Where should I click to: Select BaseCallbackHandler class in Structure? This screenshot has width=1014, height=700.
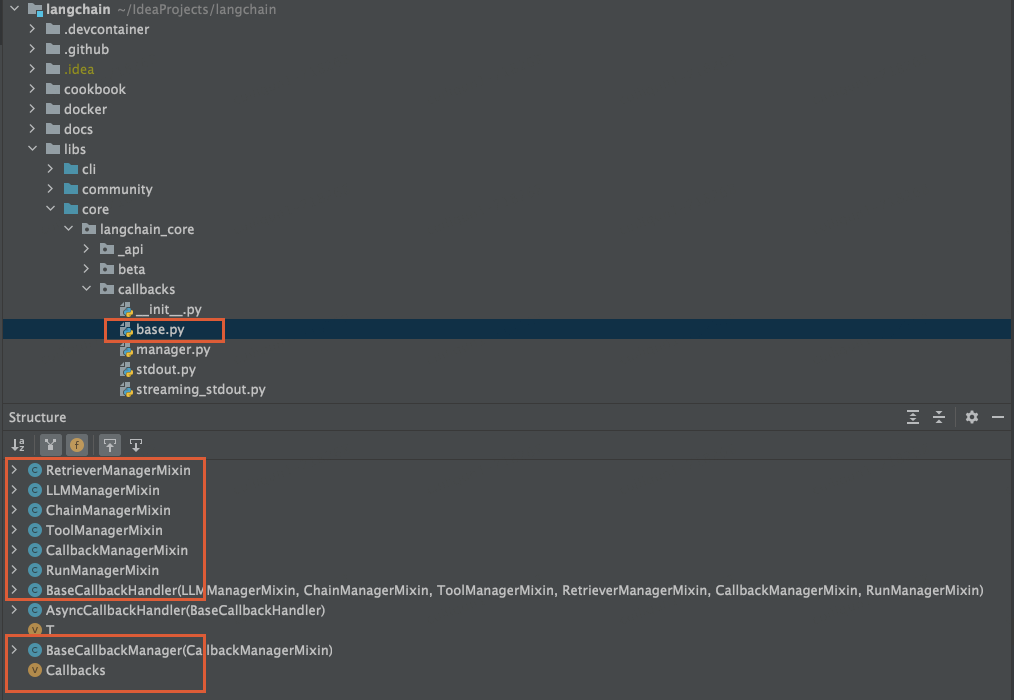click(x=514, y=591)
